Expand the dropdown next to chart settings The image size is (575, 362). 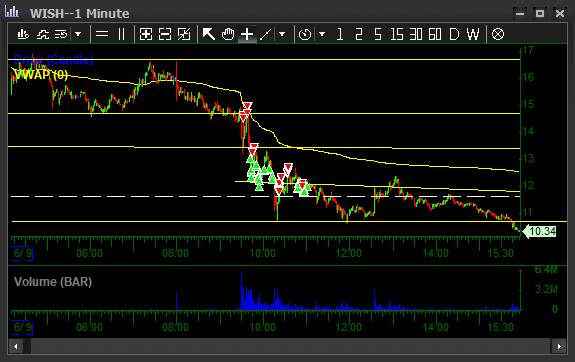point(78,34)
